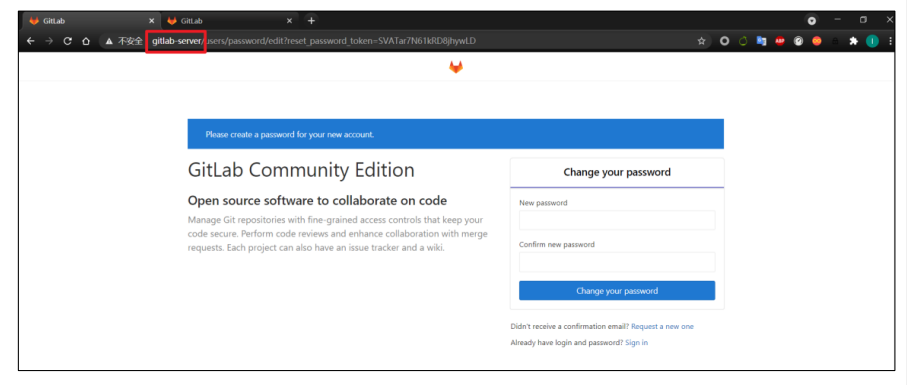907x385 pixels.
Task: Open the Google Translate extension
Action: pos(761,41)
